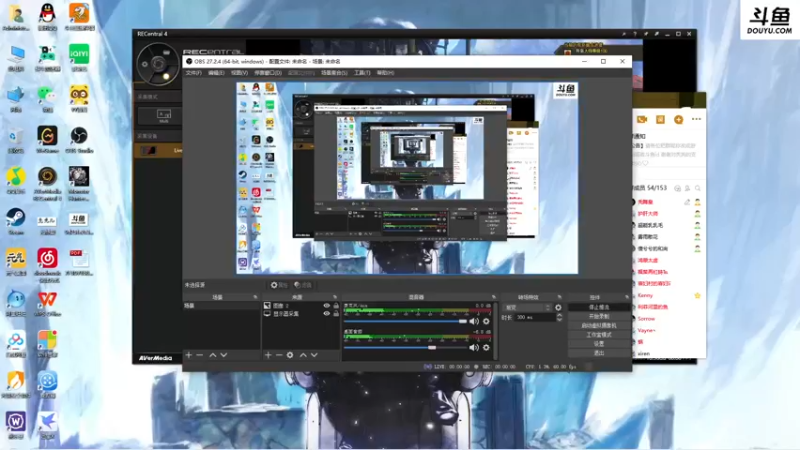This screenshot has height=450, width=800.
Task: Click the 300 ms duration field
Action: point(534,317)
